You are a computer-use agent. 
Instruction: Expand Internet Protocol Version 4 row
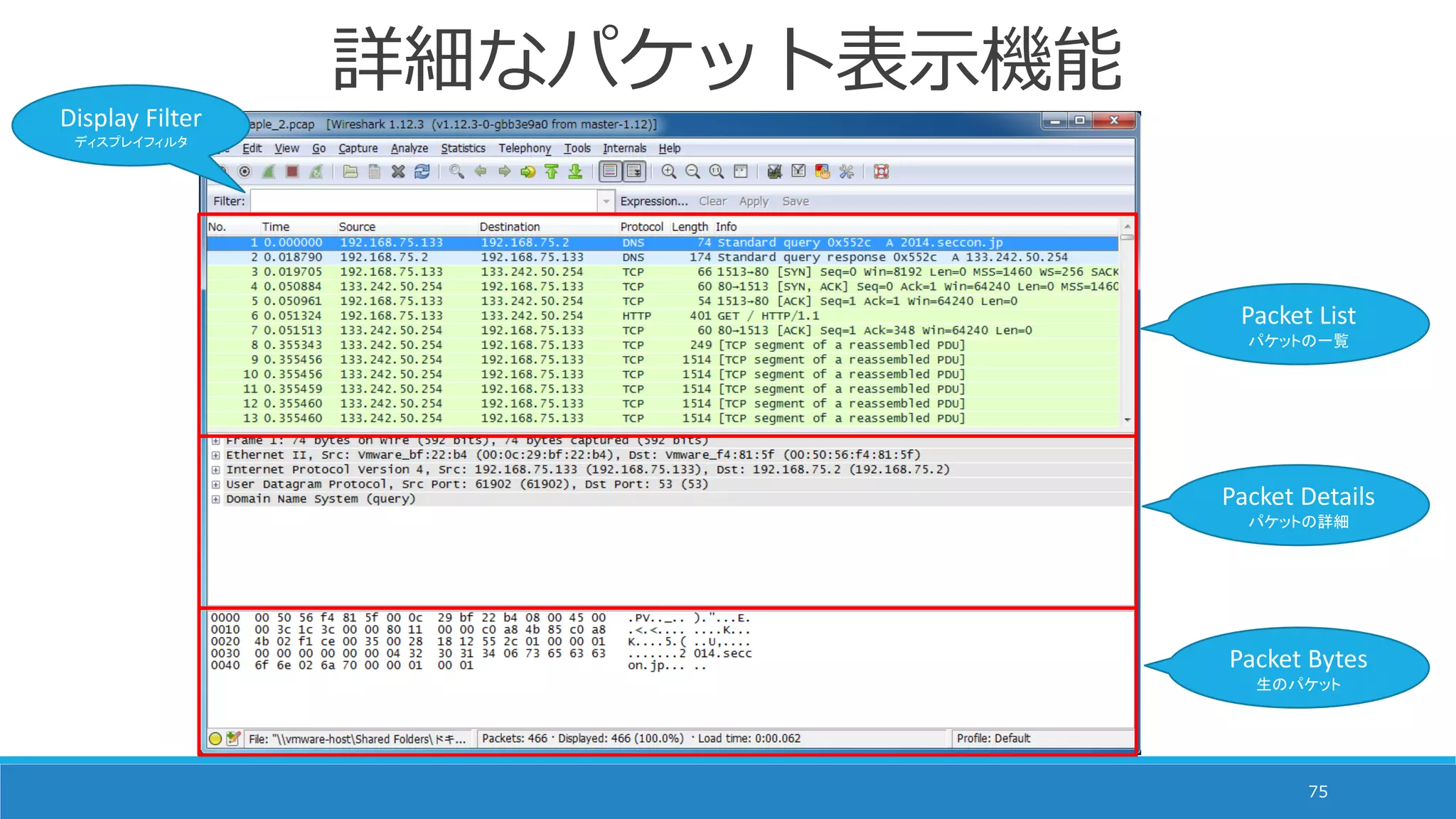[215, 470]
